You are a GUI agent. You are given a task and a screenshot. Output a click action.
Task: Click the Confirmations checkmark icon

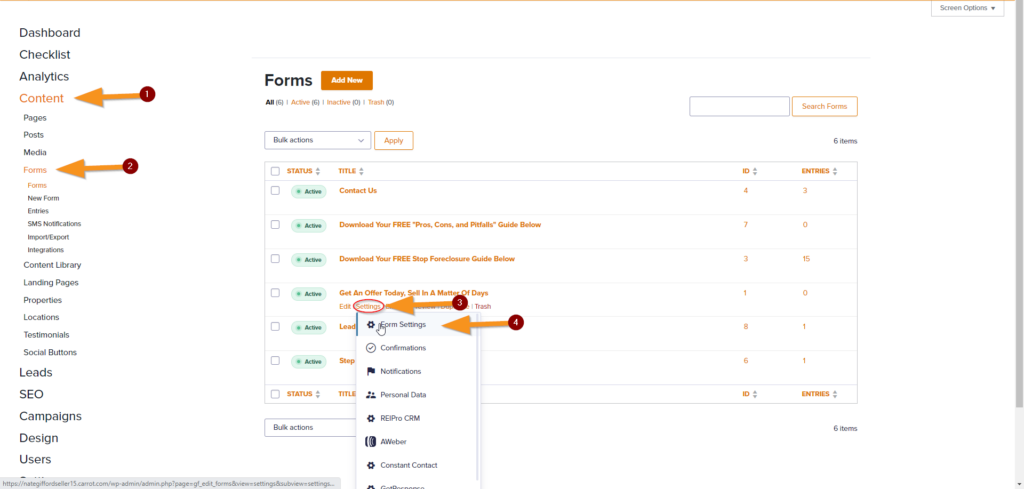click(x=371, y=348)
